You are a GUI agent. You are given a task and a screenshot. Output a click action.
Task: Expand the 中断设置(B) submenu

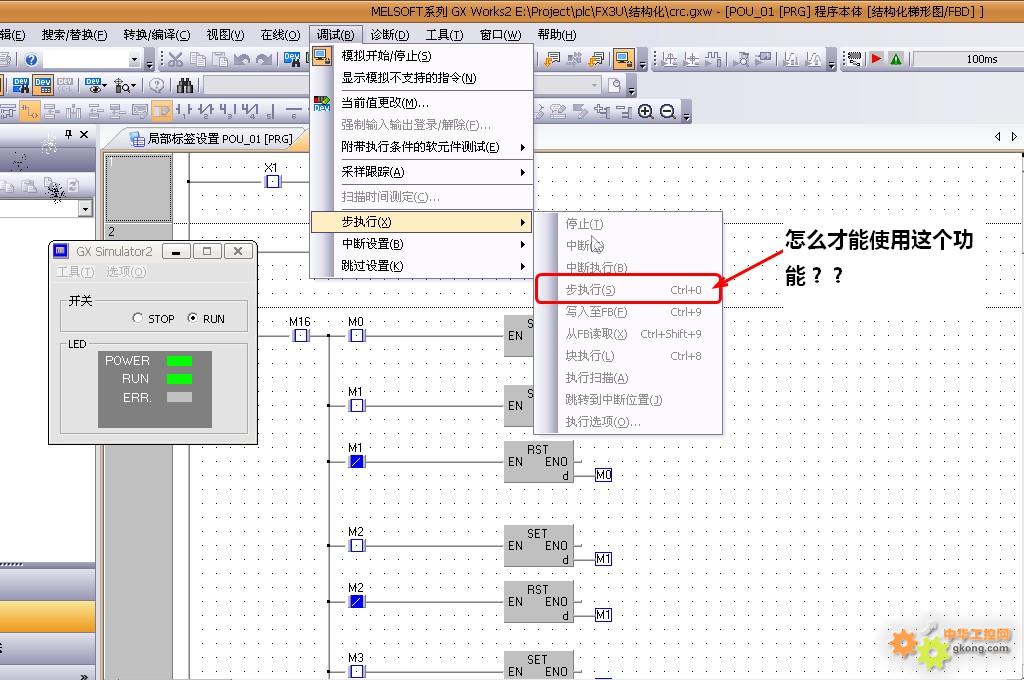421,244
